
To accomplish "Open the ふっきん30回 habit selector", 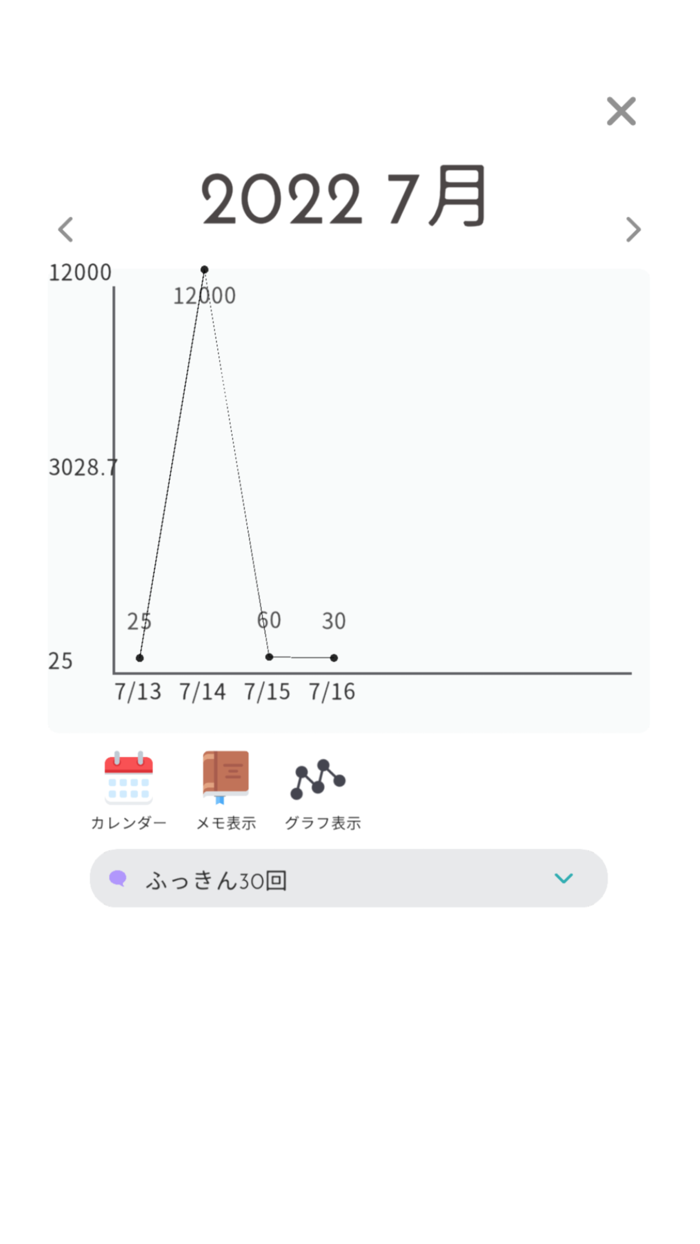I will (348, 879).
